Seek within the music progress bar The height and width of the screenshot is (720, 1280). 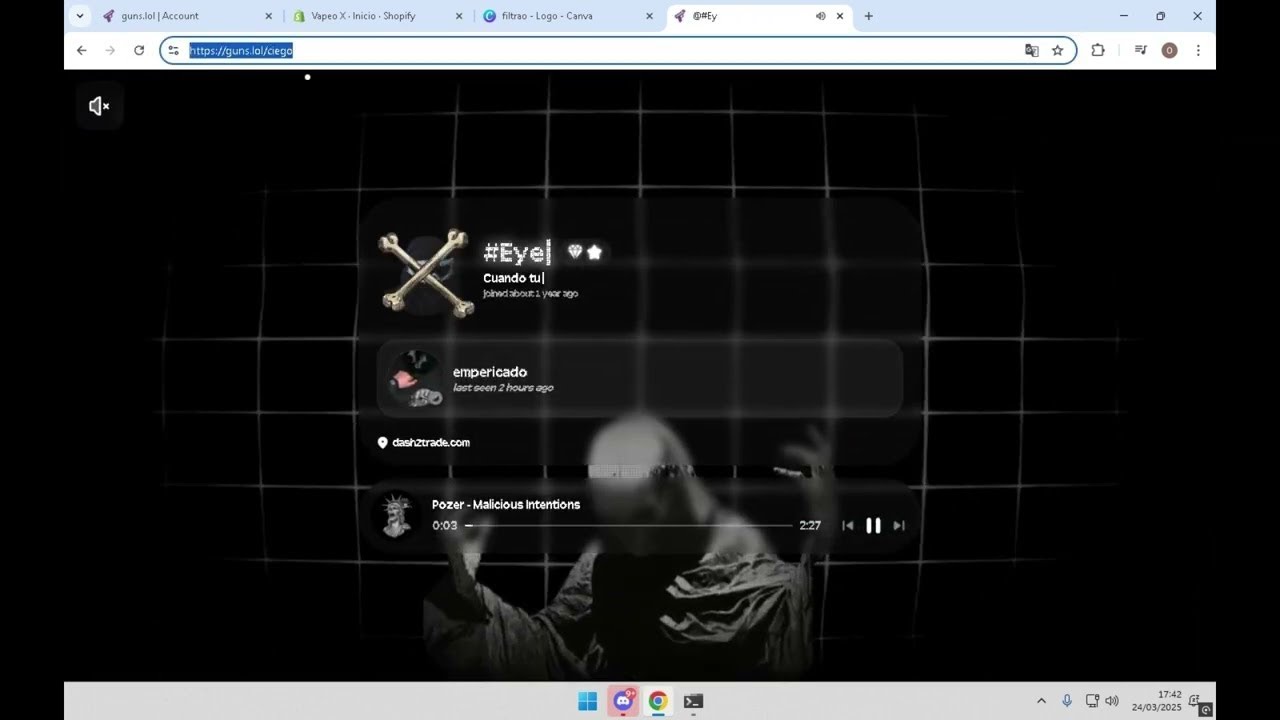(x=628, y=525)
